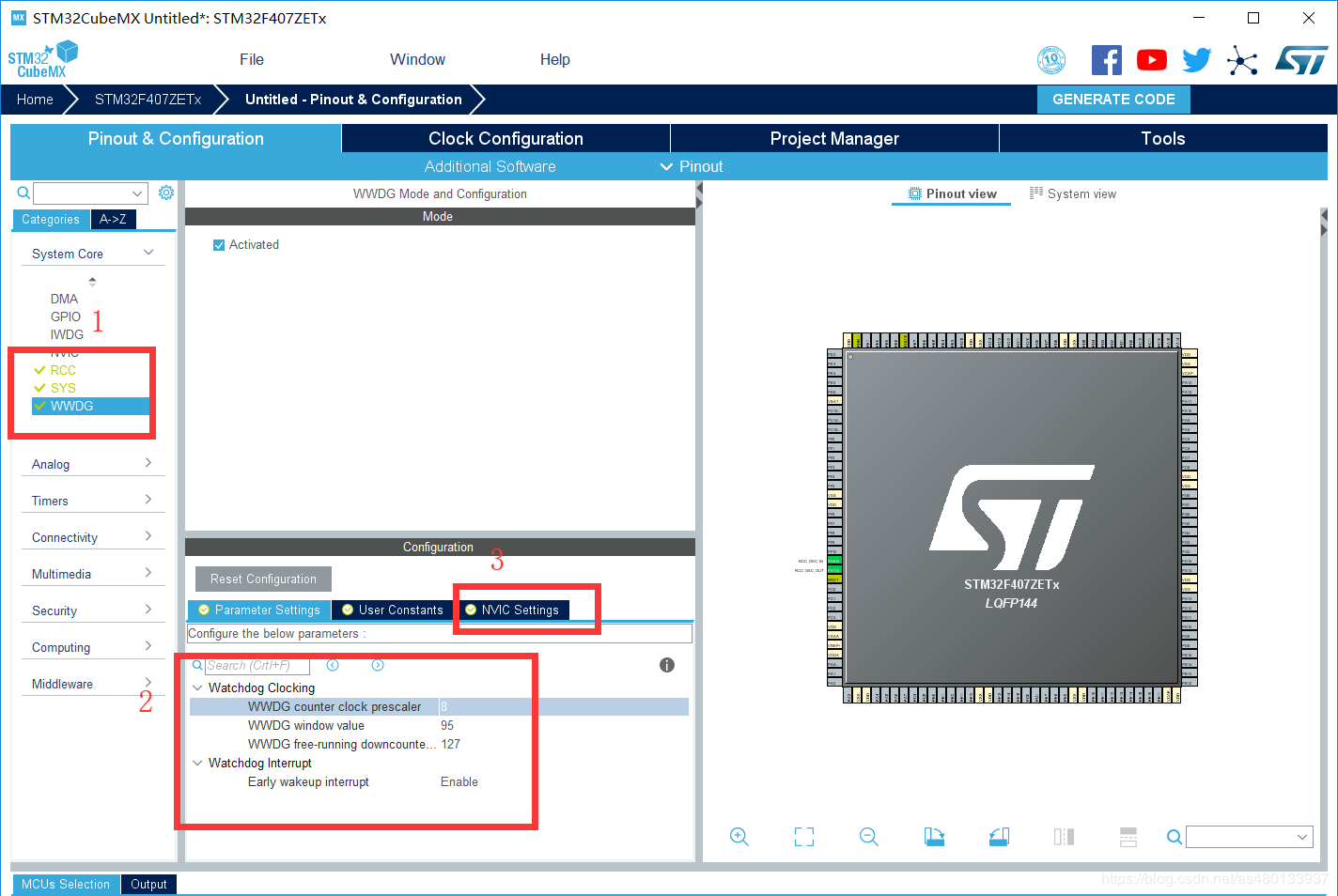1338x896 pixels.
Task: Open the Twitter bird icon link
Action: click(x=1197, y=60)
